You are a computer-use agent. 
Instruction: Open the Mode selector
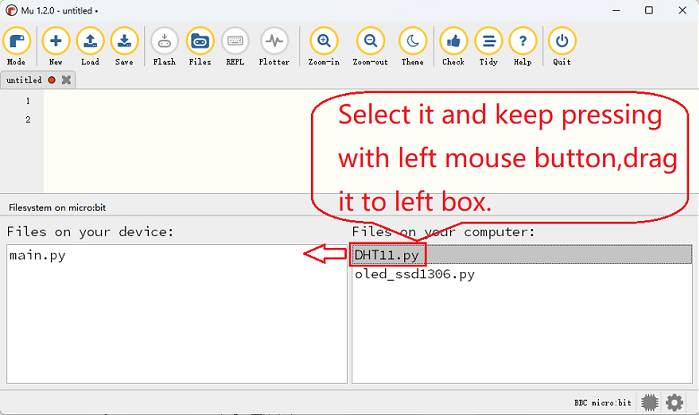click(x=16, y=46)
